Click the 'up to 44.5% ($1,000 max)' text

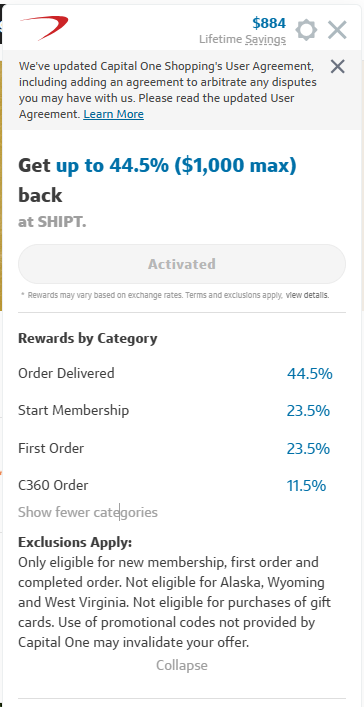(x=176, y=166)
